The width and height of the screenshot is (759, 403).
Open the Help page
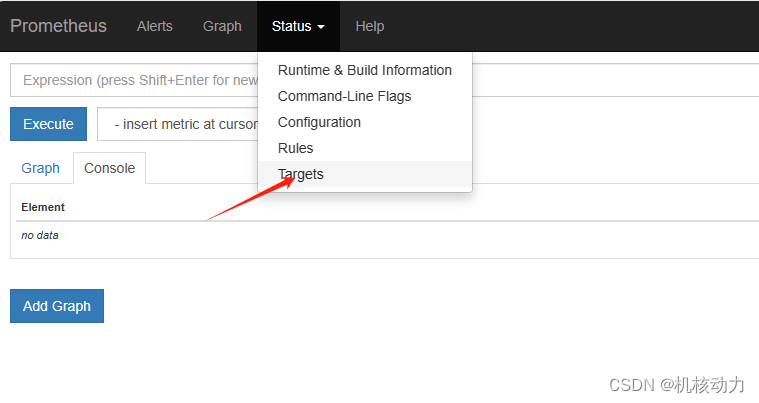coord(370,26)
